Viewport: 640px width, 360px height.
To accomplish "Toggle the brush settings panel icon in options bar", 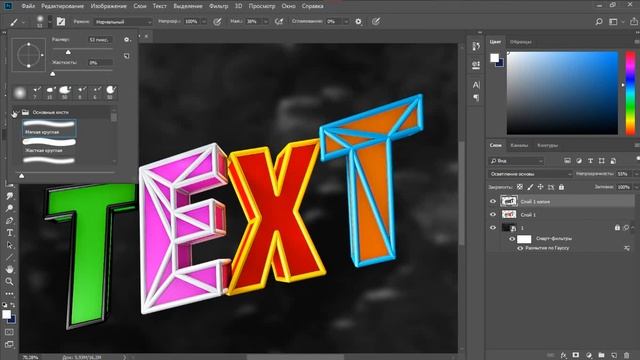I will (x=61, y=22).
